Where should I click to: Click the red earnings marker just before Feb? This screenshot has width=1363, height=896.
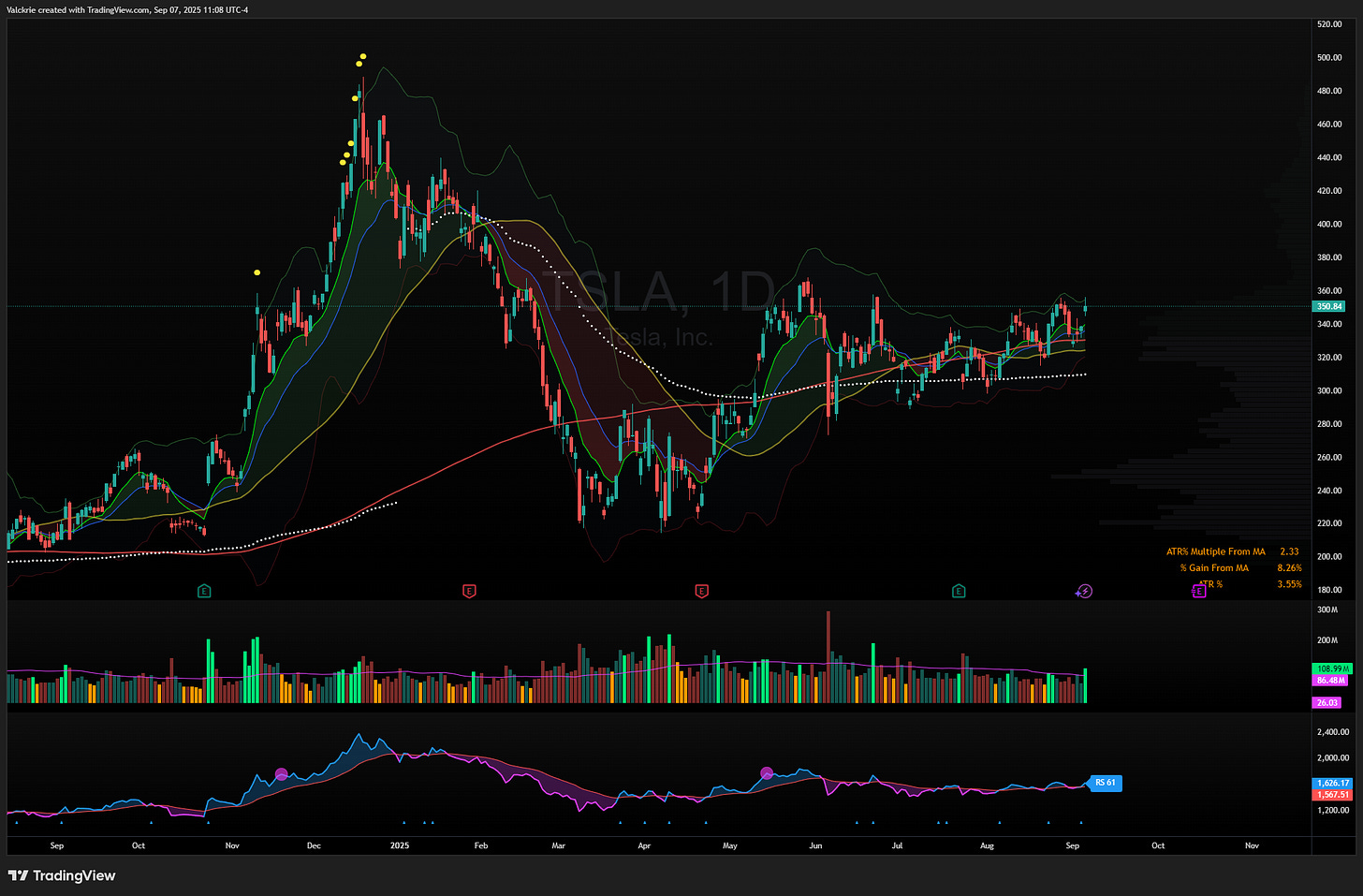(470, 591)
